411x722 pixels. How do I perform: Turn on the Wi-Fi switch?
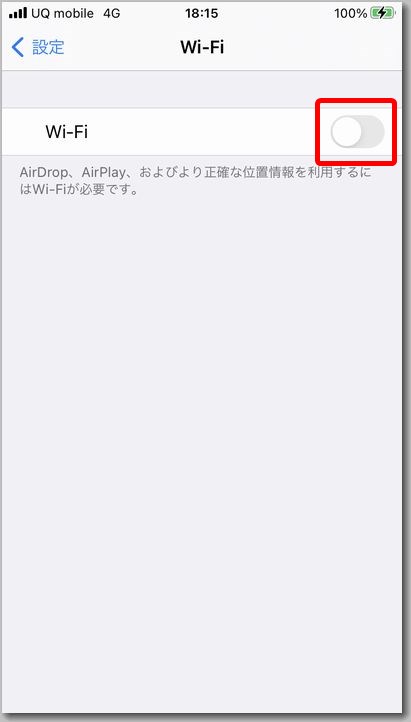[x=358, y=132]
